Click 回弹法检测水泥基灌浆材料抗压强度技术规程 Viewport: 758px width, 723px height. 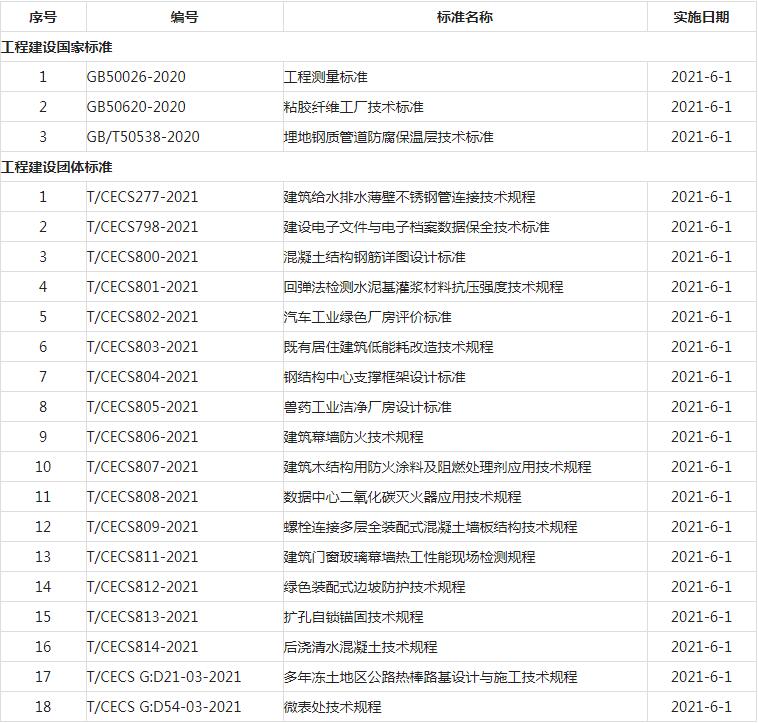tap(423, 287)
